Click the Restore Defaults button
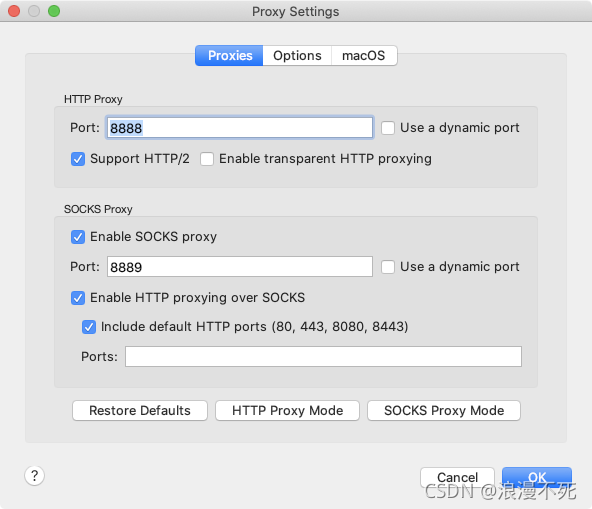The height and width of the screenshot is (509, 592). click(140, 410)
